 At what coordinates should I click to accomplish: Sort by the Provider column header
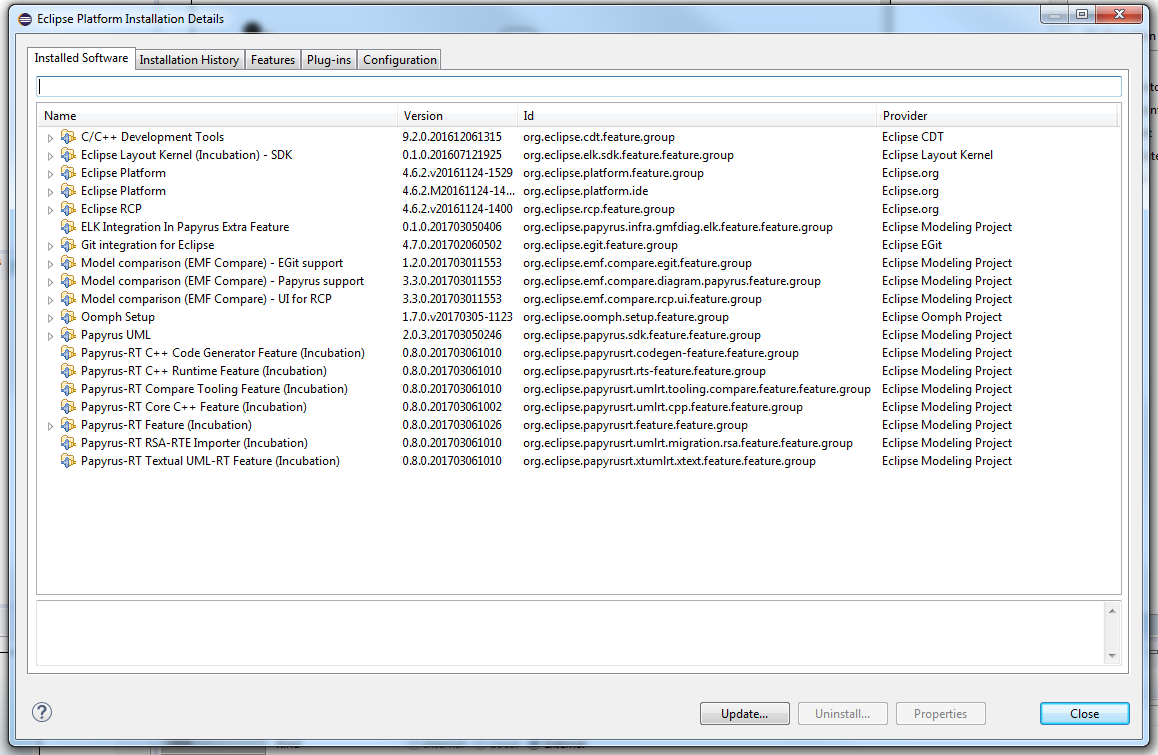(x=996, y=116)
